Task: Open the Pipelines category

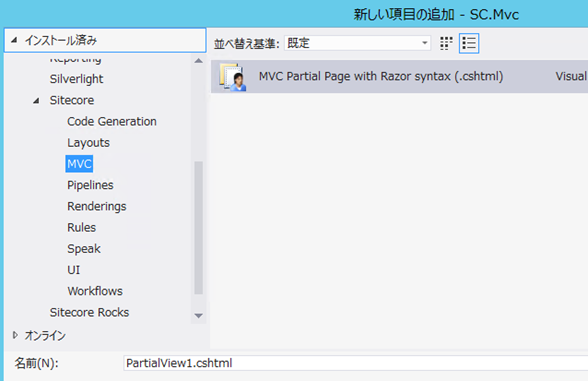Action: click(90, 185)
